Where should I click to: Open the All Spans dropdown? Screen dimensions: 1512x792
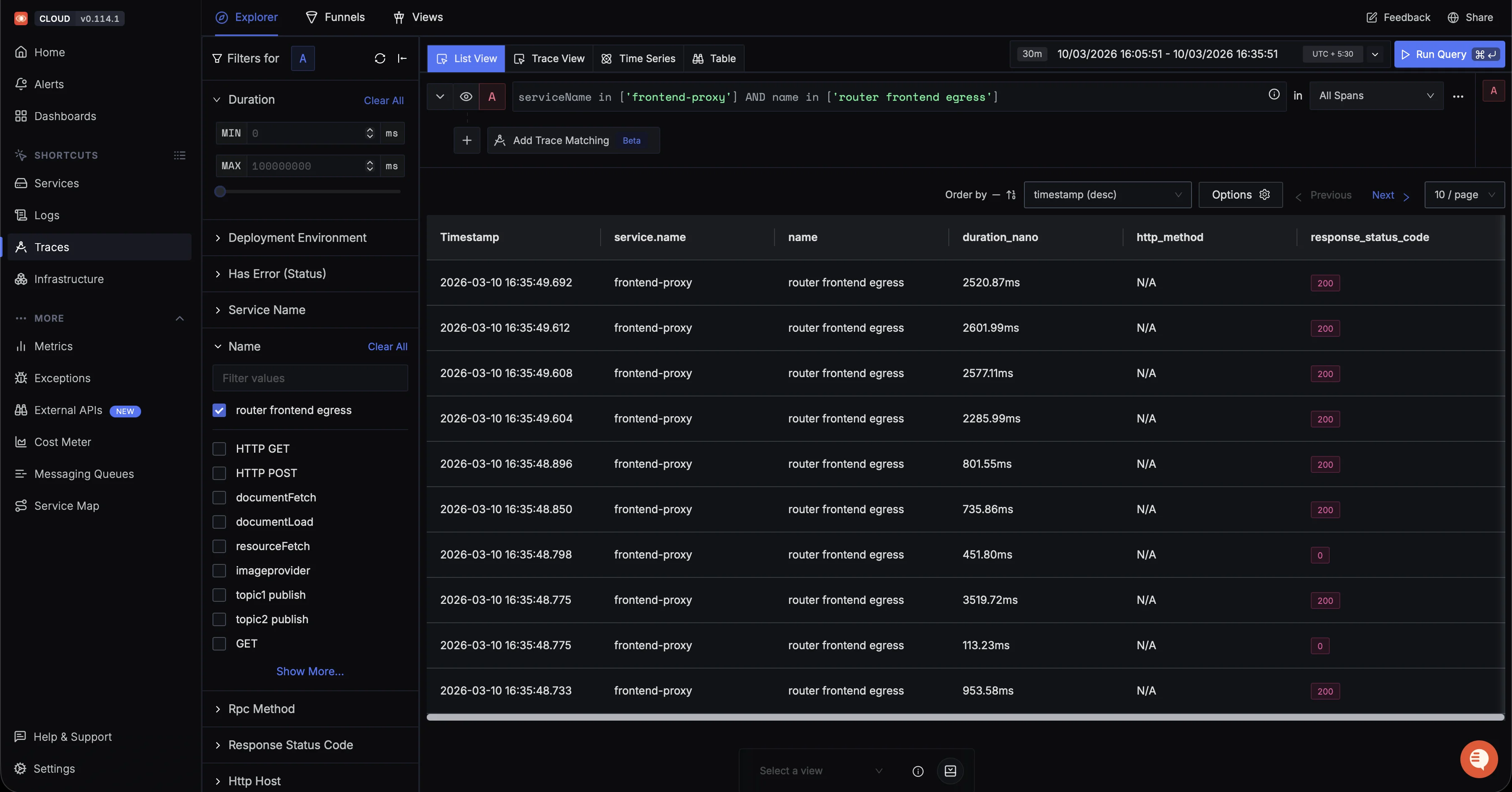1376,96
